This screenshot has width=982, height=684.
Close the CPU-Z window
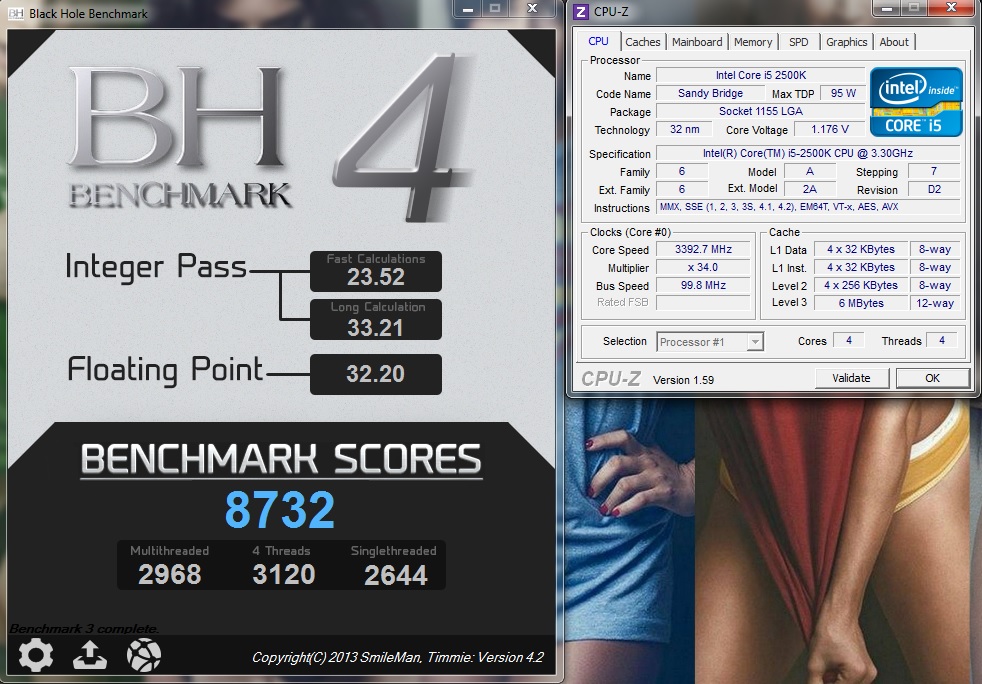[951, 8]
